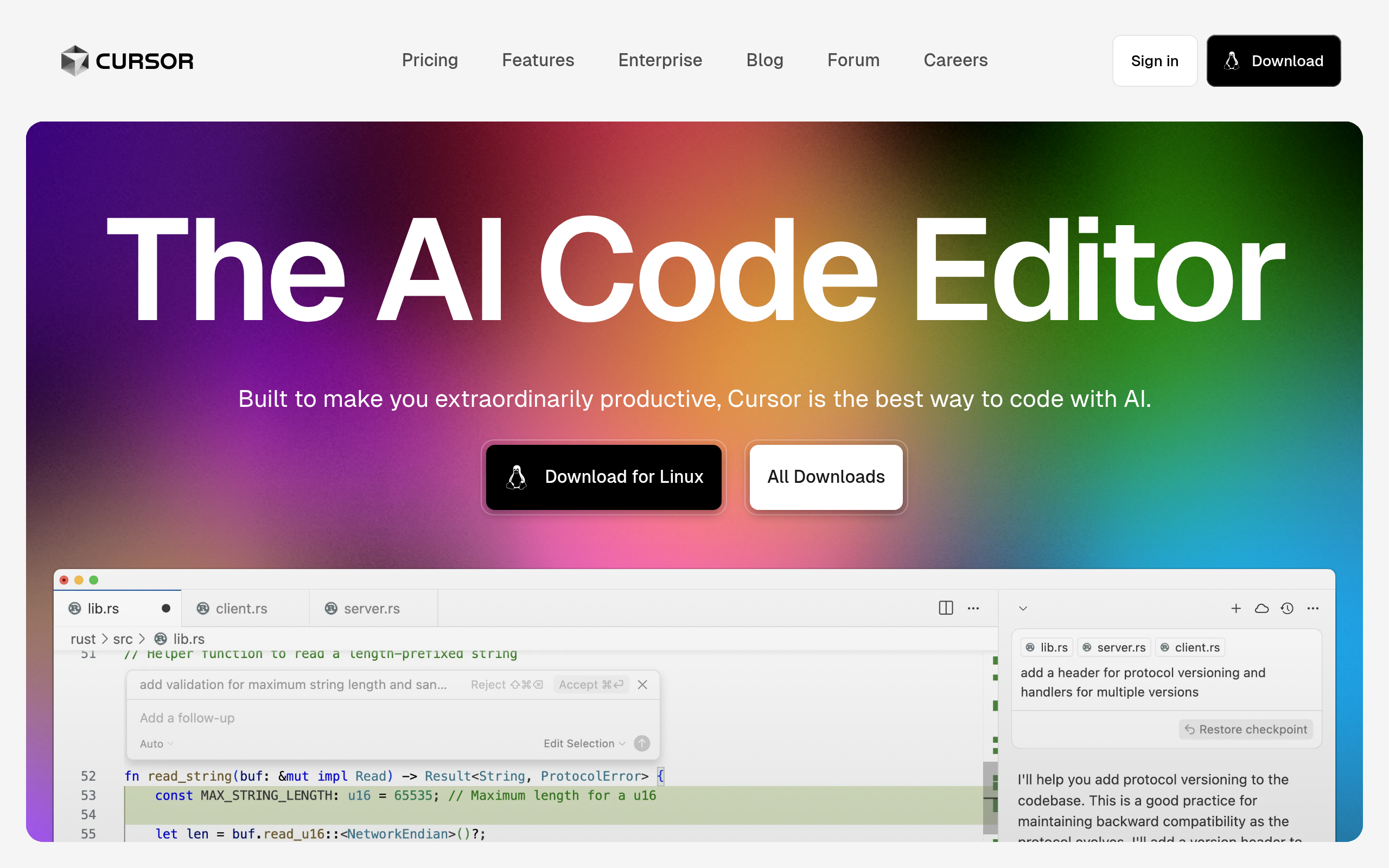1389x868 pixels.
Task: Click the src breadcrumb segment
Action: [x=123, y=639]
